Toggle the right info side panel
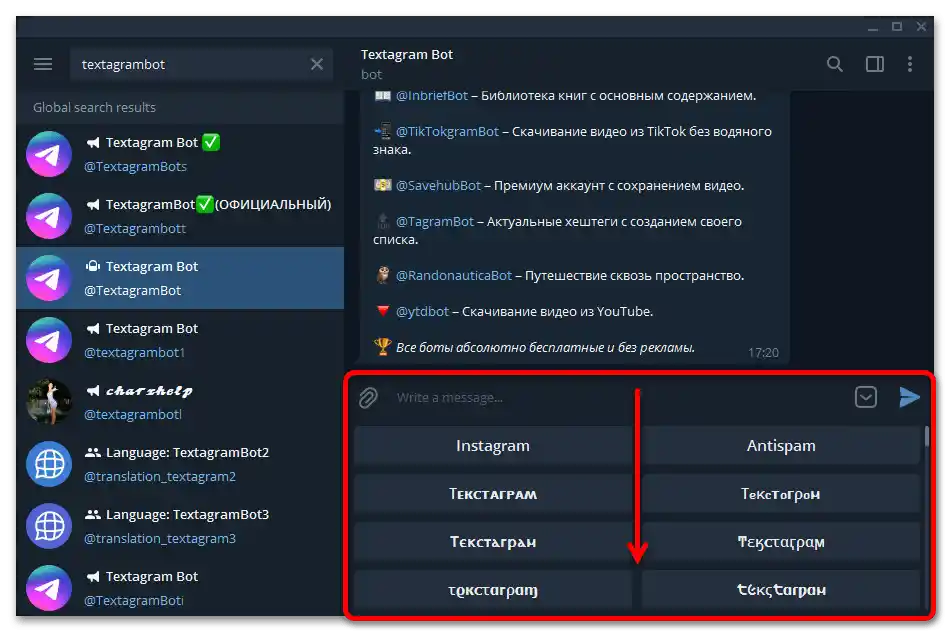 point(874,64)
